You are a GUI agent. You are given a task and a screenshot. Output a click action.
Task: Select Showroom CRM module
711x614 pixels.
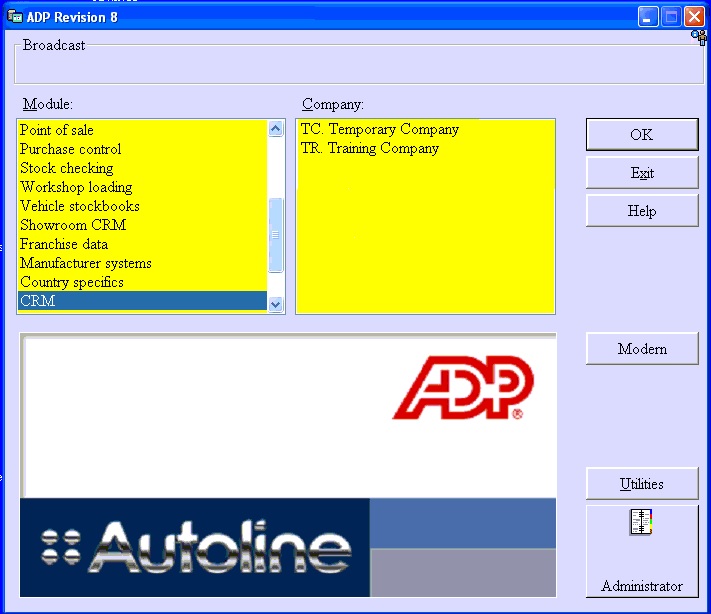[142, 225]
